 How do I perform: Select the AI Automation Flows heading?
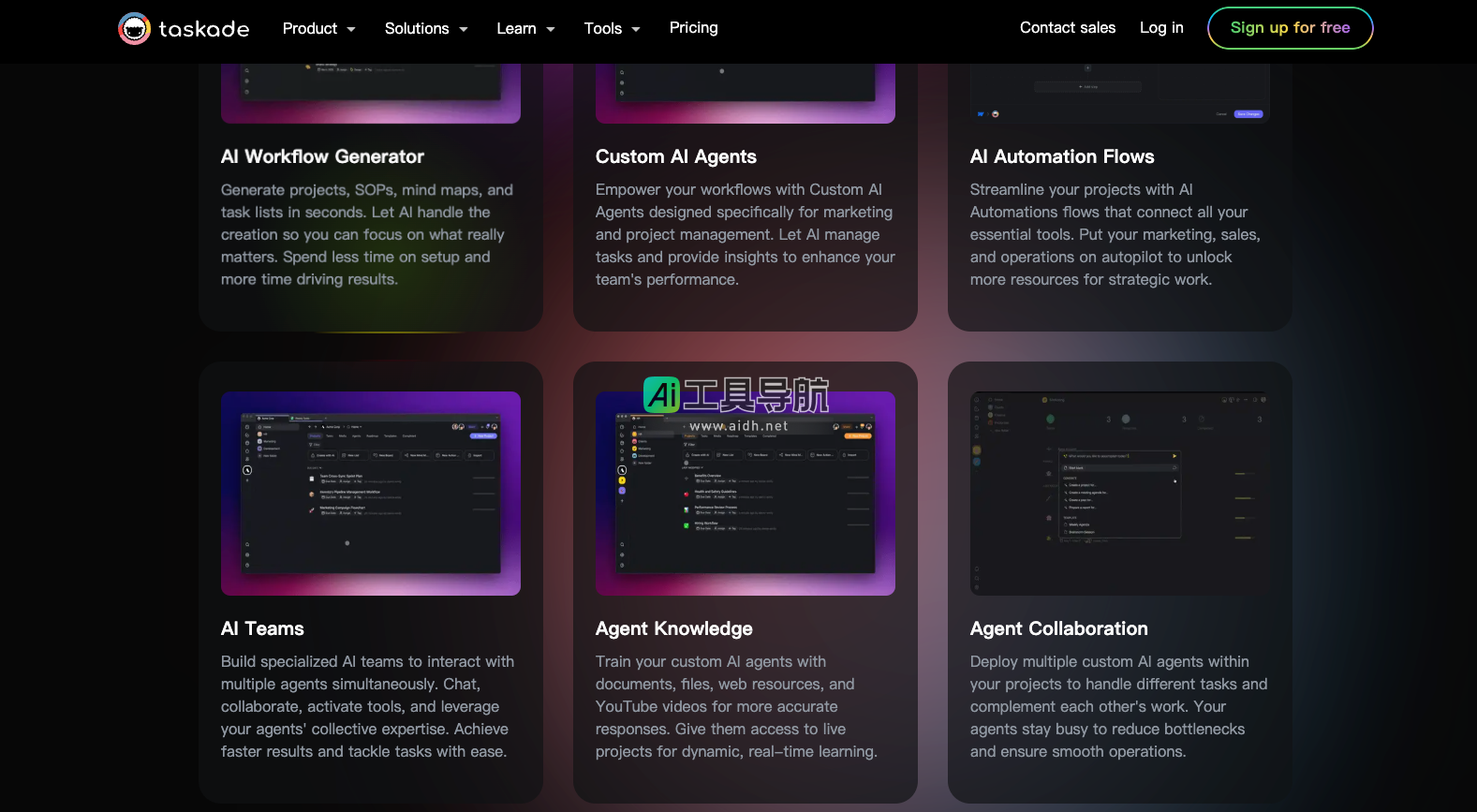[x=1061, y=157]
